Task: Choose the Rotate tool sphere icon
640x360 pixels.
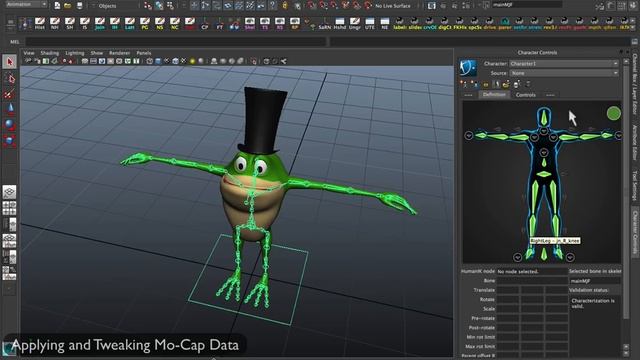Action: tap(9, 124)
